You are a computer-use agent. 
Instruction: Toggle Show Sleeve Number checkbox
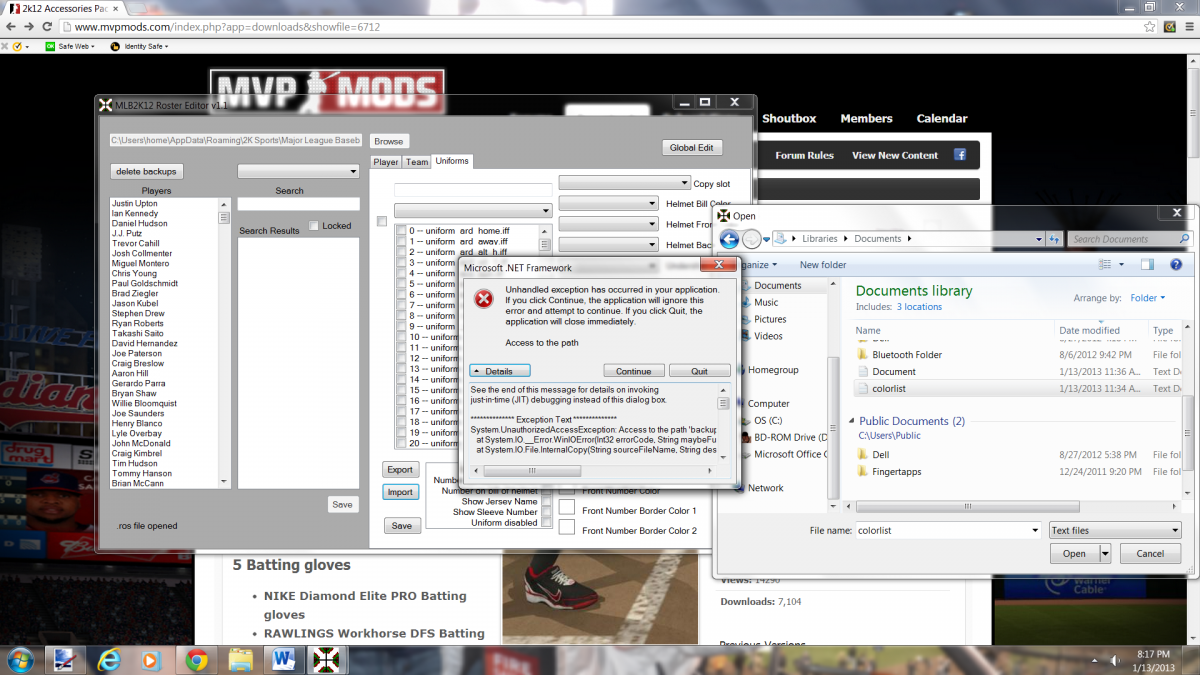pyautogui.click(x=546, y=512)
